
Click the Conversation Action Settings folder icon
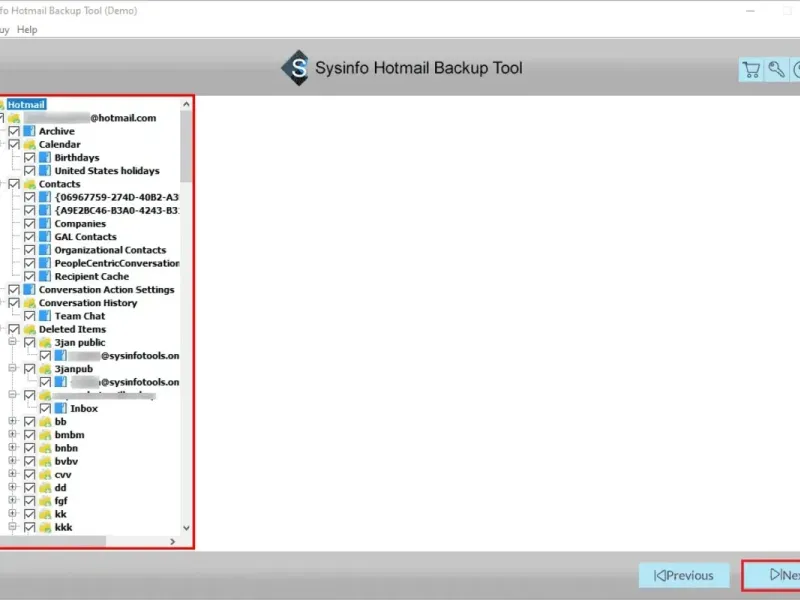tap(29, 290)
